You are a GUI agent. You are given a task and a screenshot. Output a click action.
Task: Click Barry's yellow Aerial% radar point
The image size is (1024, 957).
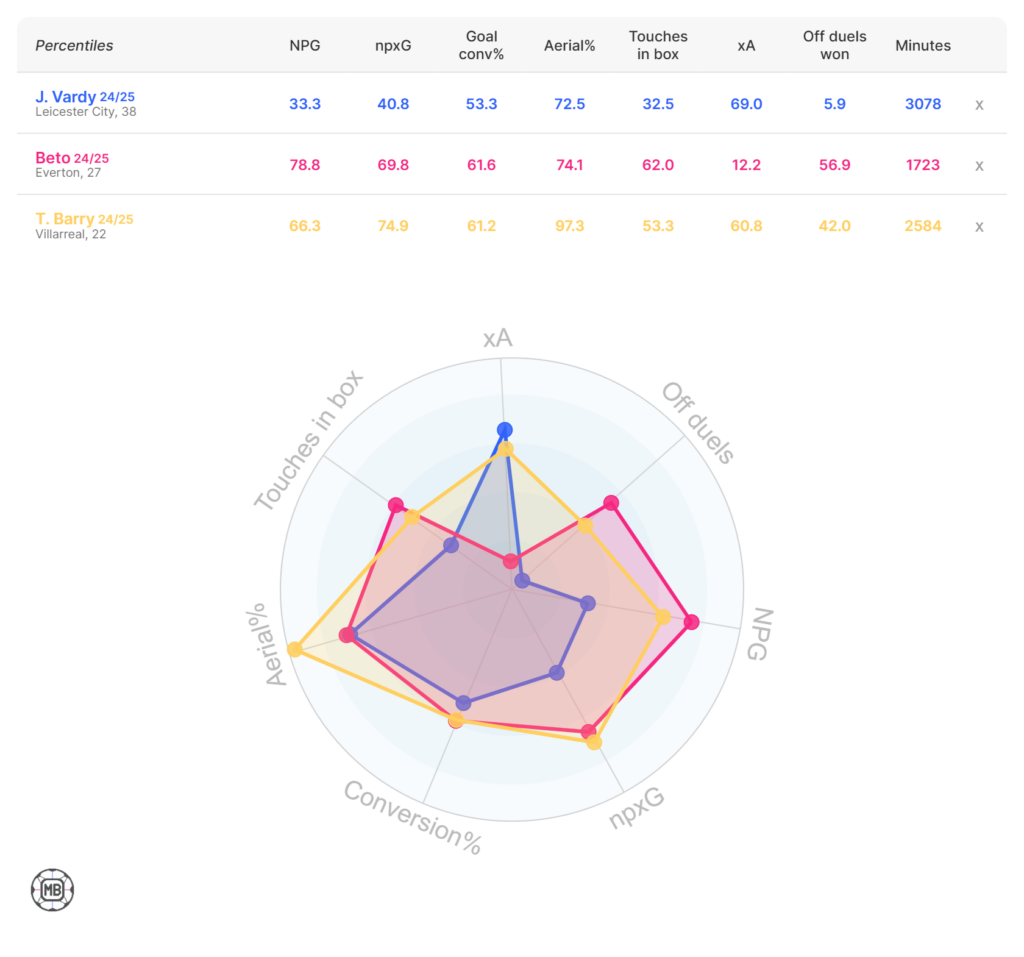click(x=295, y=650)
